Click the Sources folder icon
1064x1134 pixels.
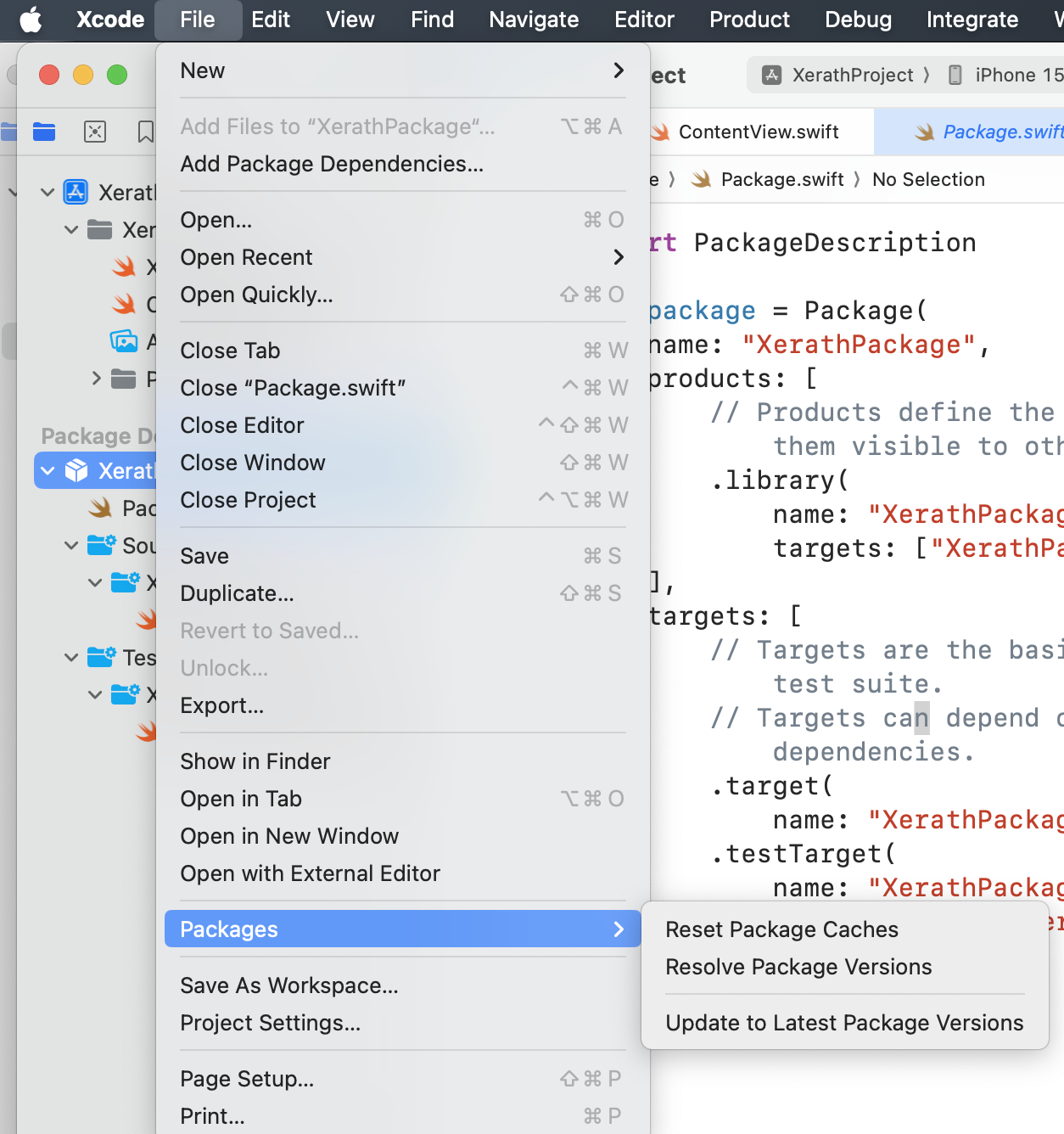coord(102,545)
